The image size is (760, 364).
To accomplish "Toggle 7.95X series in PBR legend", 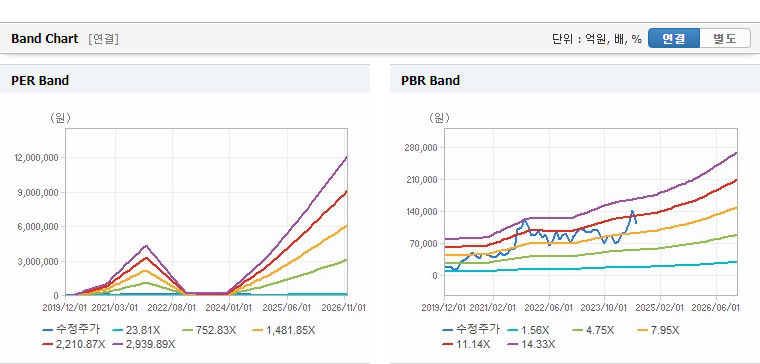I will tap(659, 330).
